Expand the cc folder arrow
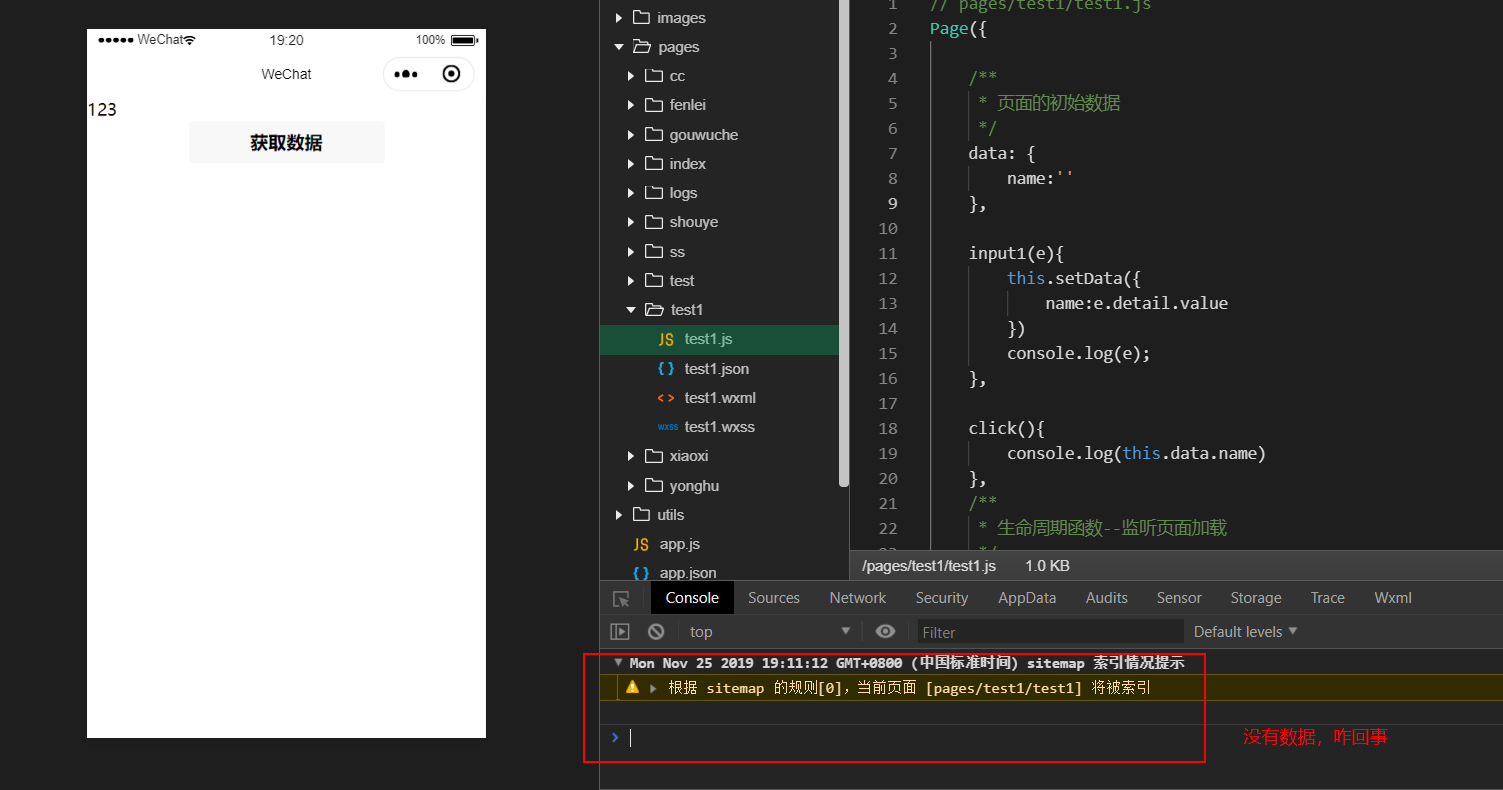Image resolution: width=1503 pixels, height=790 pixels. tap(631, 76)
